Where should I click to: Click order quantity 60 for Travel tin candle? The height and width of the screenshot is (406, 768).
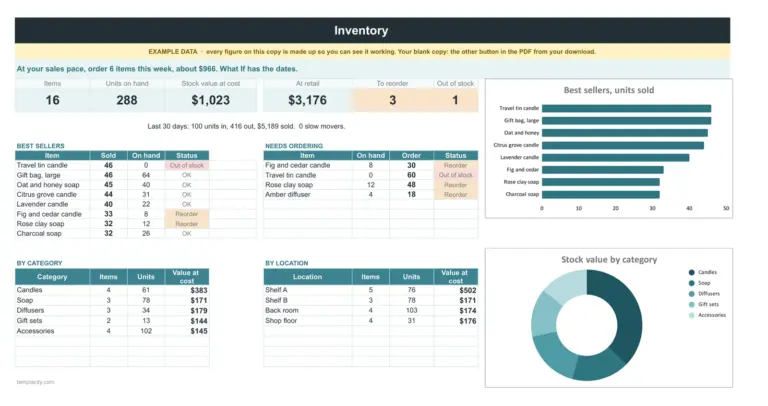pos(411,175)
